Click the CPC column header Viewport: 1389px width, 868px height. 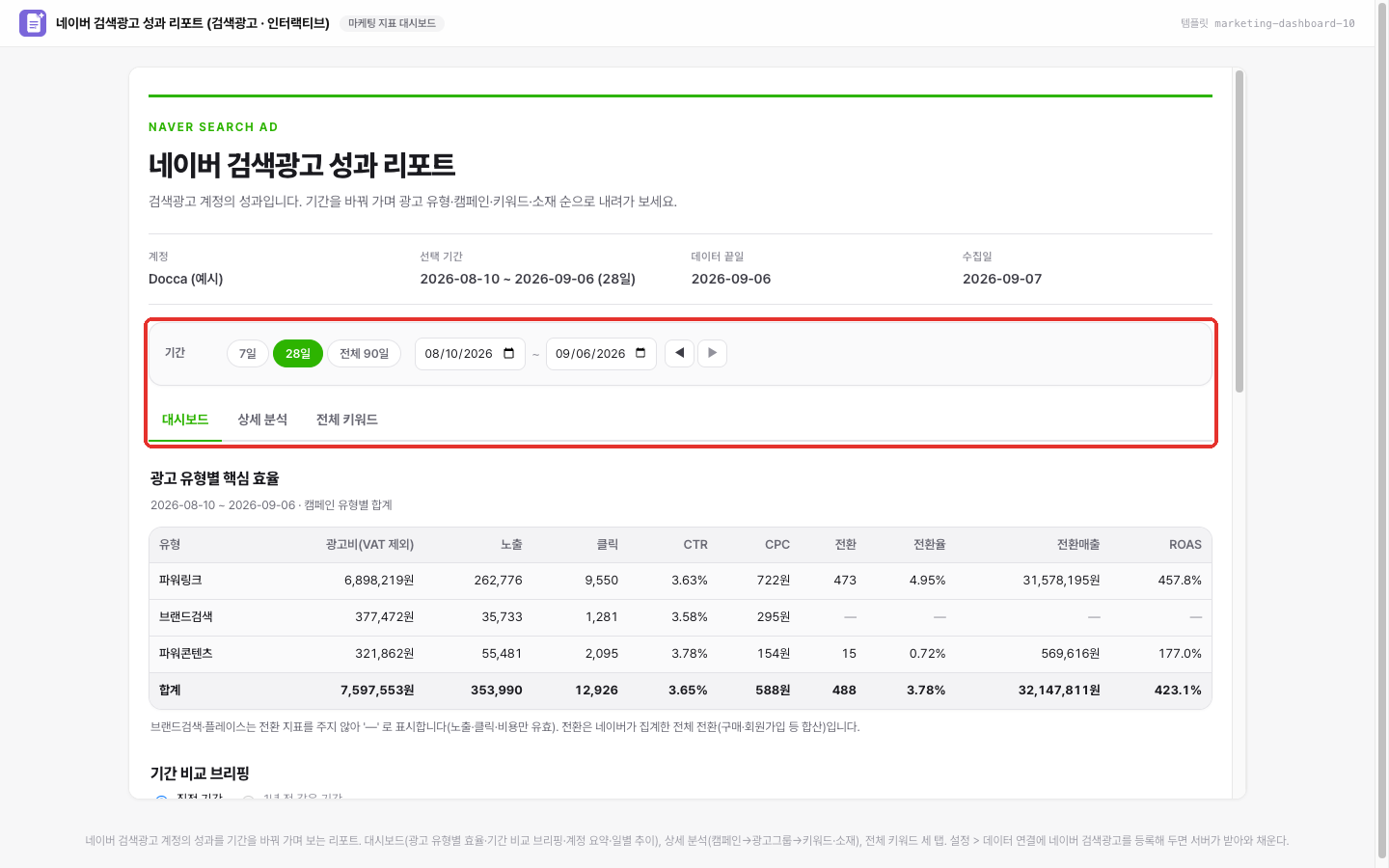click(777, 545)
